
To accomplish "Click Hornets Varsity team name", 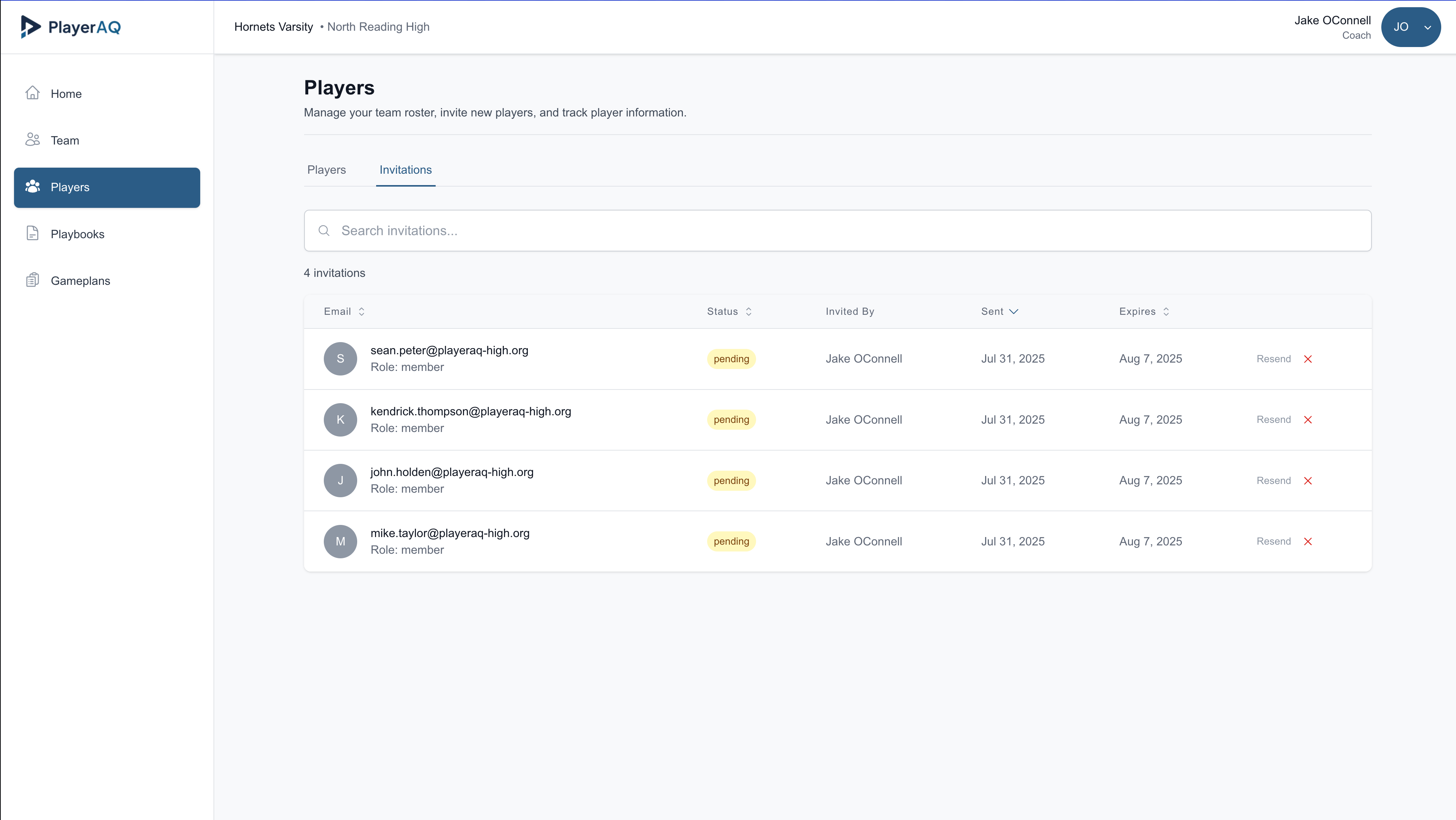I will click(x=273, y=27).
